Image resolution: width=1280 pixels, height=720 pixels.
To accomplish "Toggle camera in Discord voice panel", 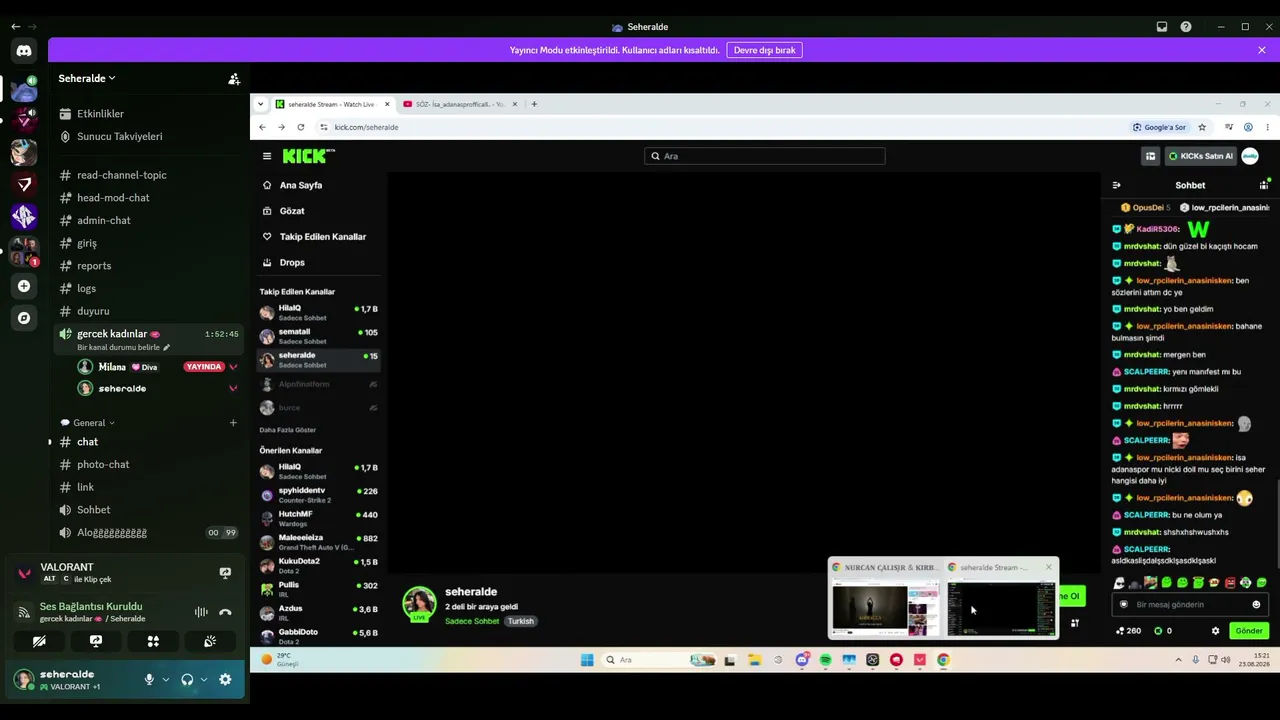I will tap(39, 642).
